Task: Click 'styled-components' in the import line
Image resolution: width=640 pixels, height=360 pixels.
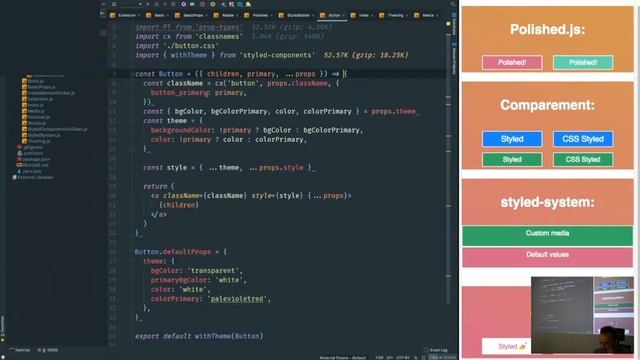Action: click(278, 55)
